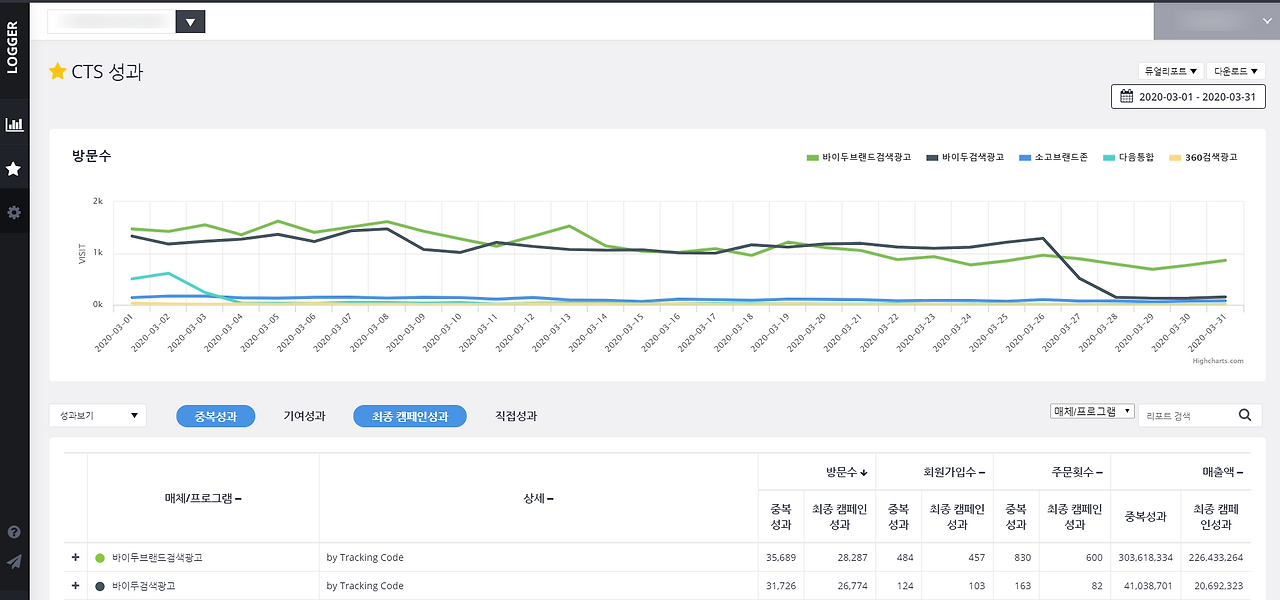Expand the 바이두브랜드검색광고 row plus sign
Screen dimensions: 1280x600
click(75, 557)
